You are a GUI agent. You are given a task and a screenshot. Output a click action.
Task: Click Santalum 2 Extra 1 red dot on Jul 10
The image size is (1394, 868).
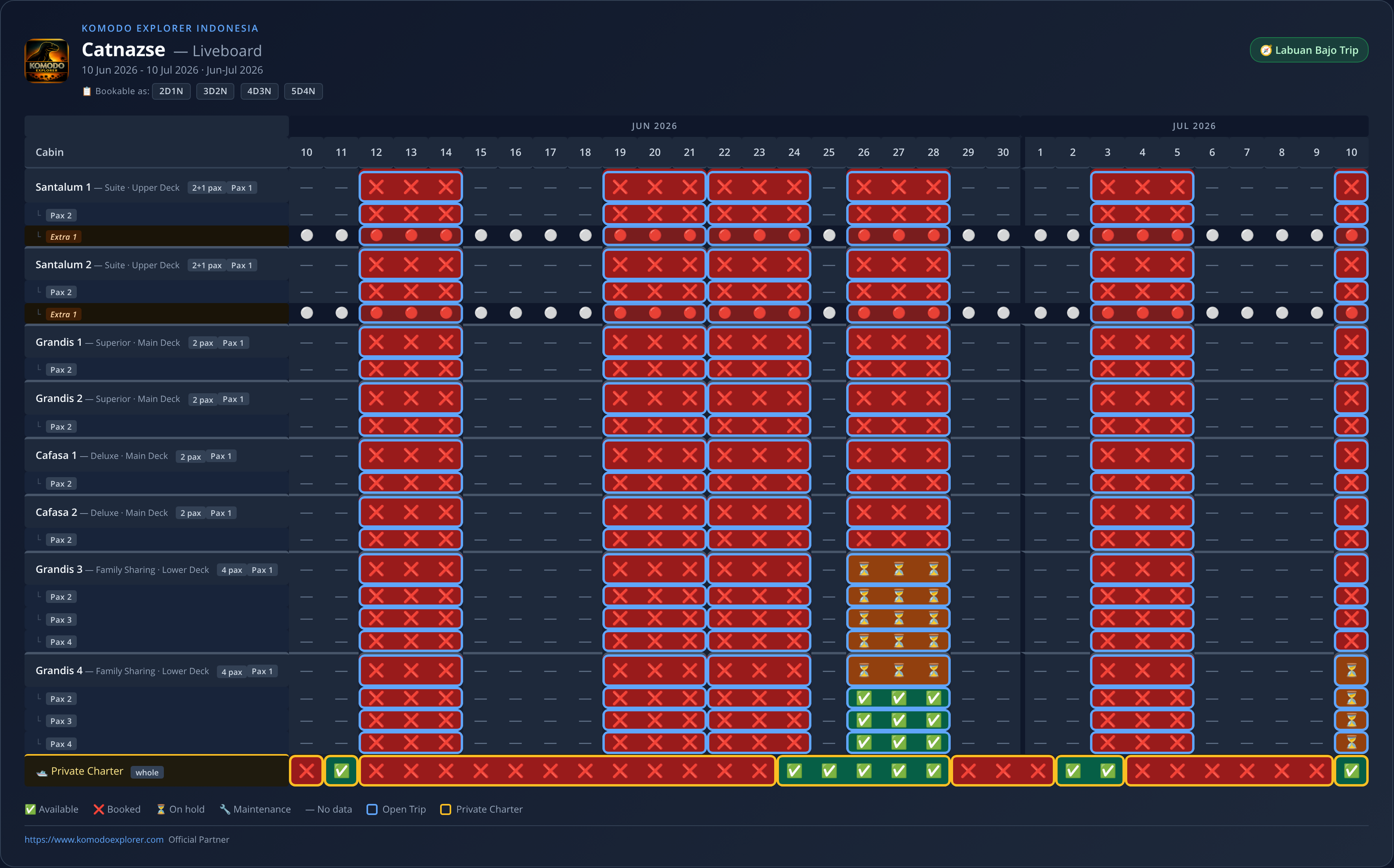tap(1351, 313)
